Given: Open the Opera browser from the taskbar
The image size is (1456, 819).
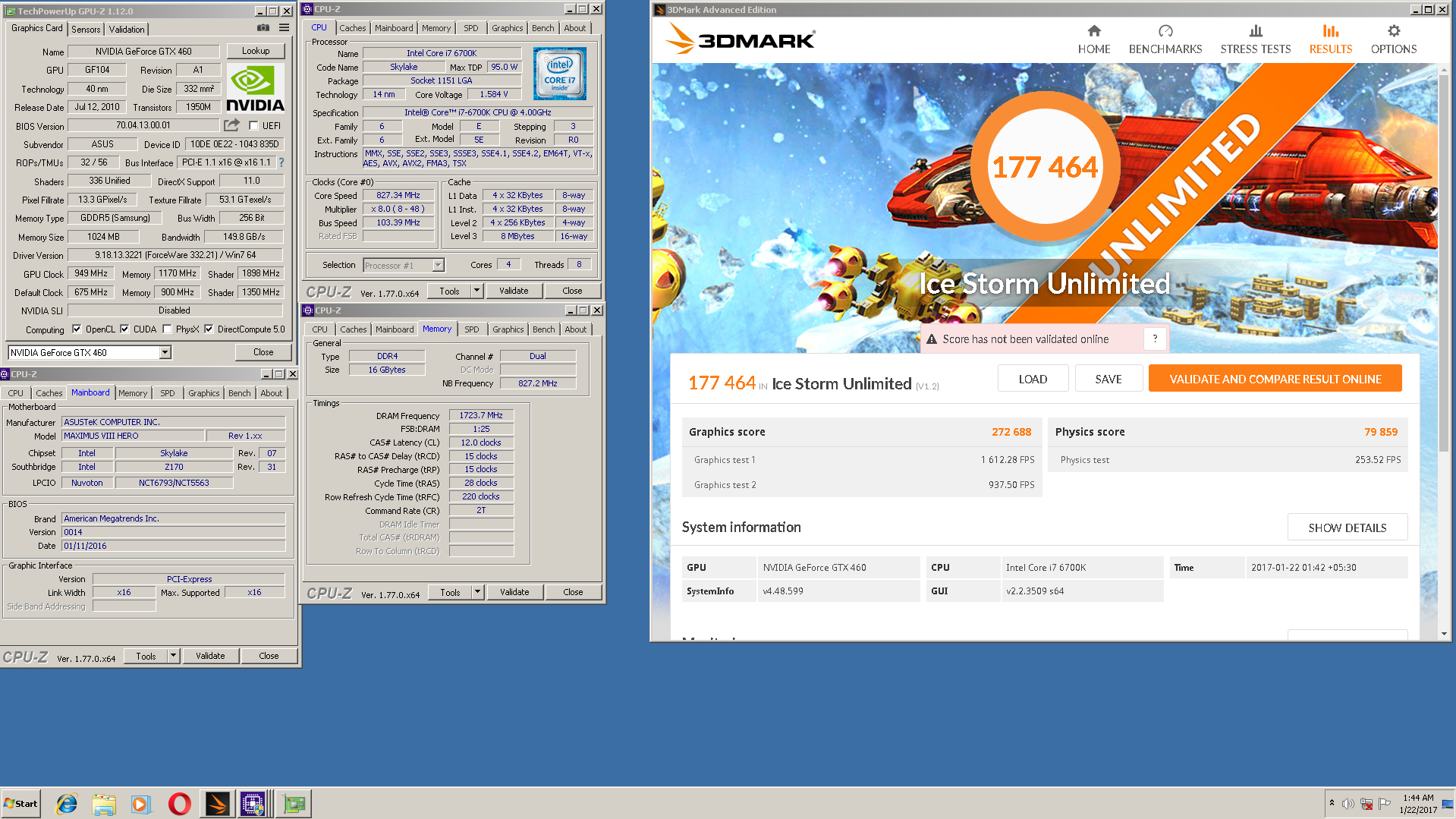Looking at the screenshot, I should 180,804.
